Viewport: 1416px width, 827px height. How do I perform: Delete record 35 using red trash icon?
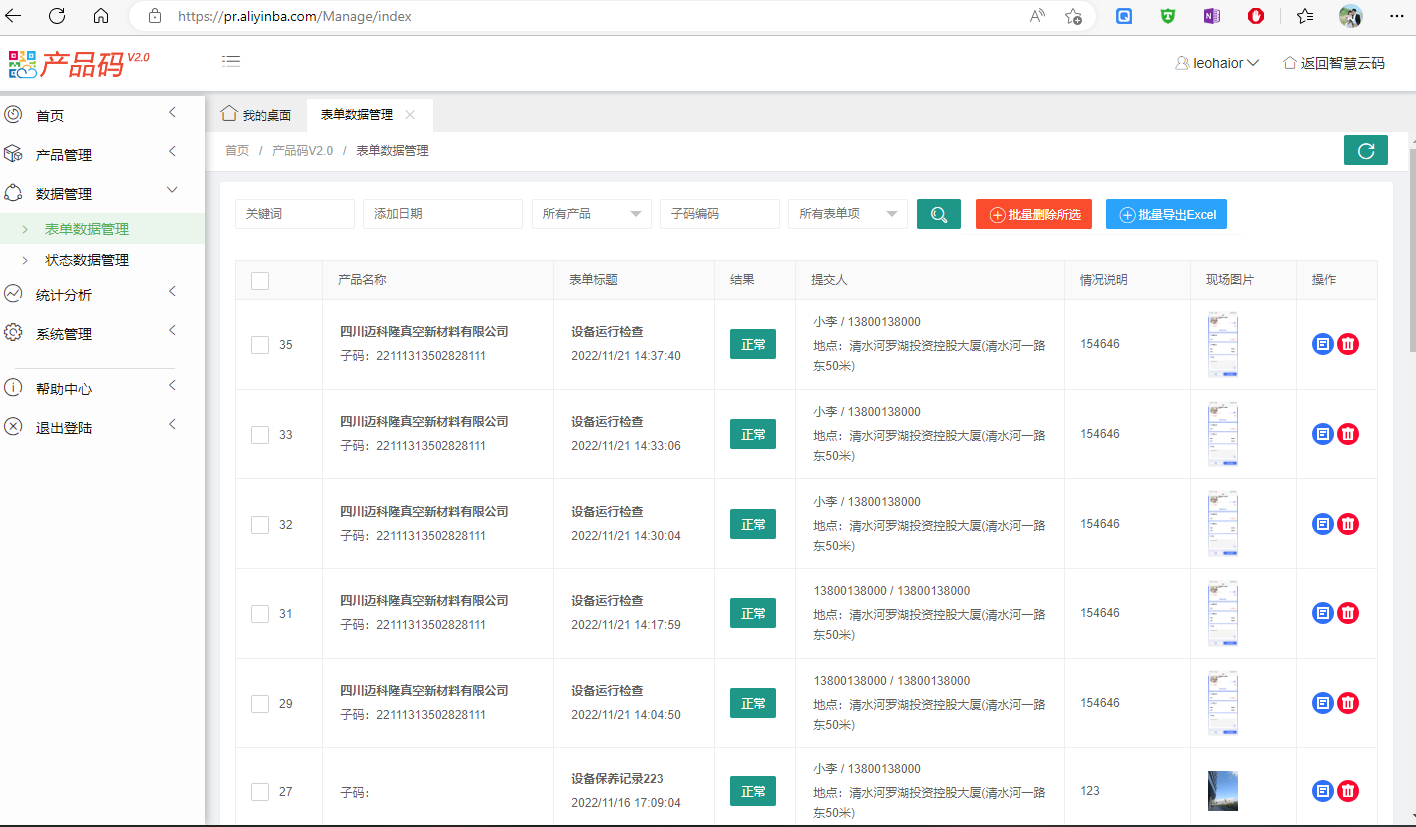(1348, 344)
